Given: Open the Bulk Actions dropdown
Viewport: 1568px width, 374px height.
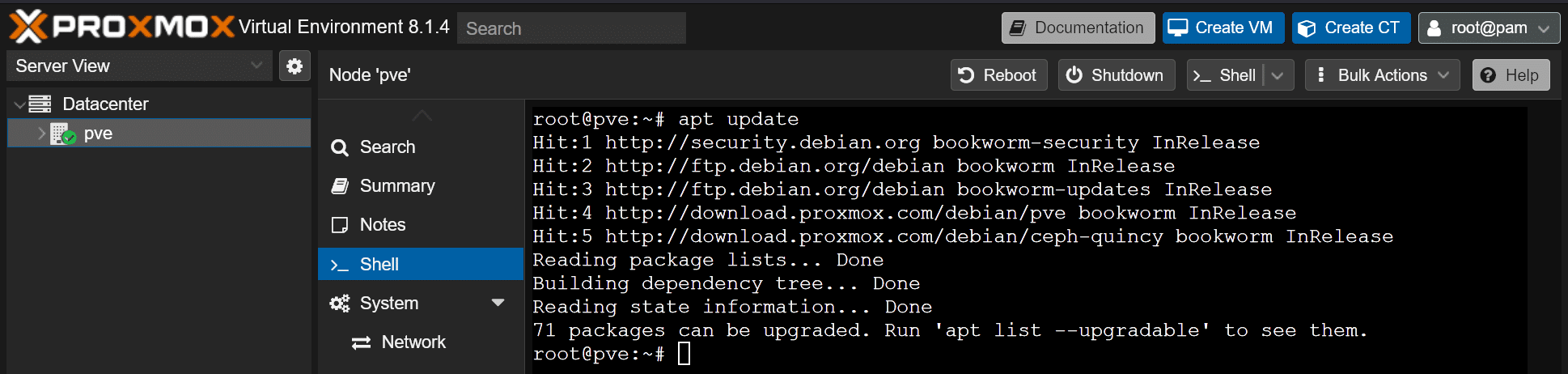Looking at the screenshot, I should pos(1443,75).
